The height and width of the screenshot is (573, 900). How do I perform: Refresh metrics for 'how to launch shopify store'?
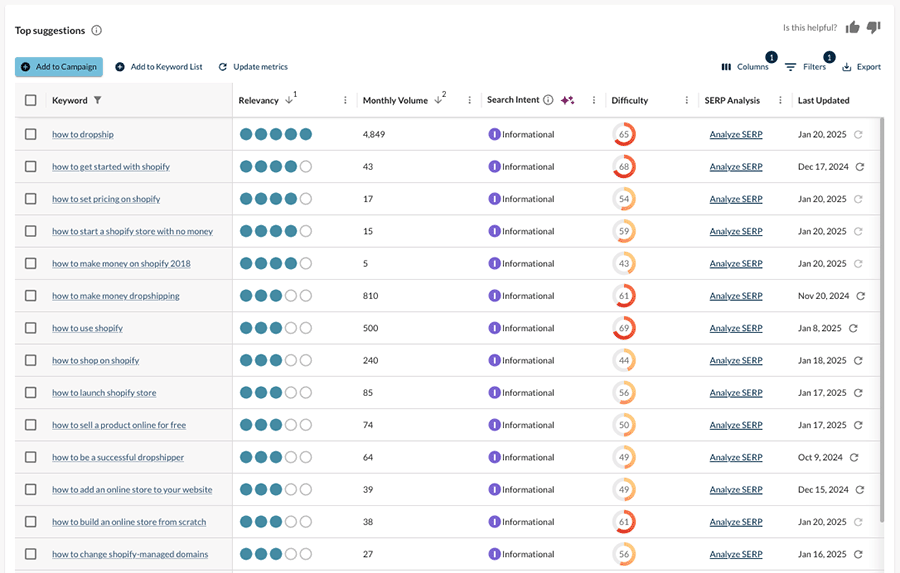coord(858,393)
